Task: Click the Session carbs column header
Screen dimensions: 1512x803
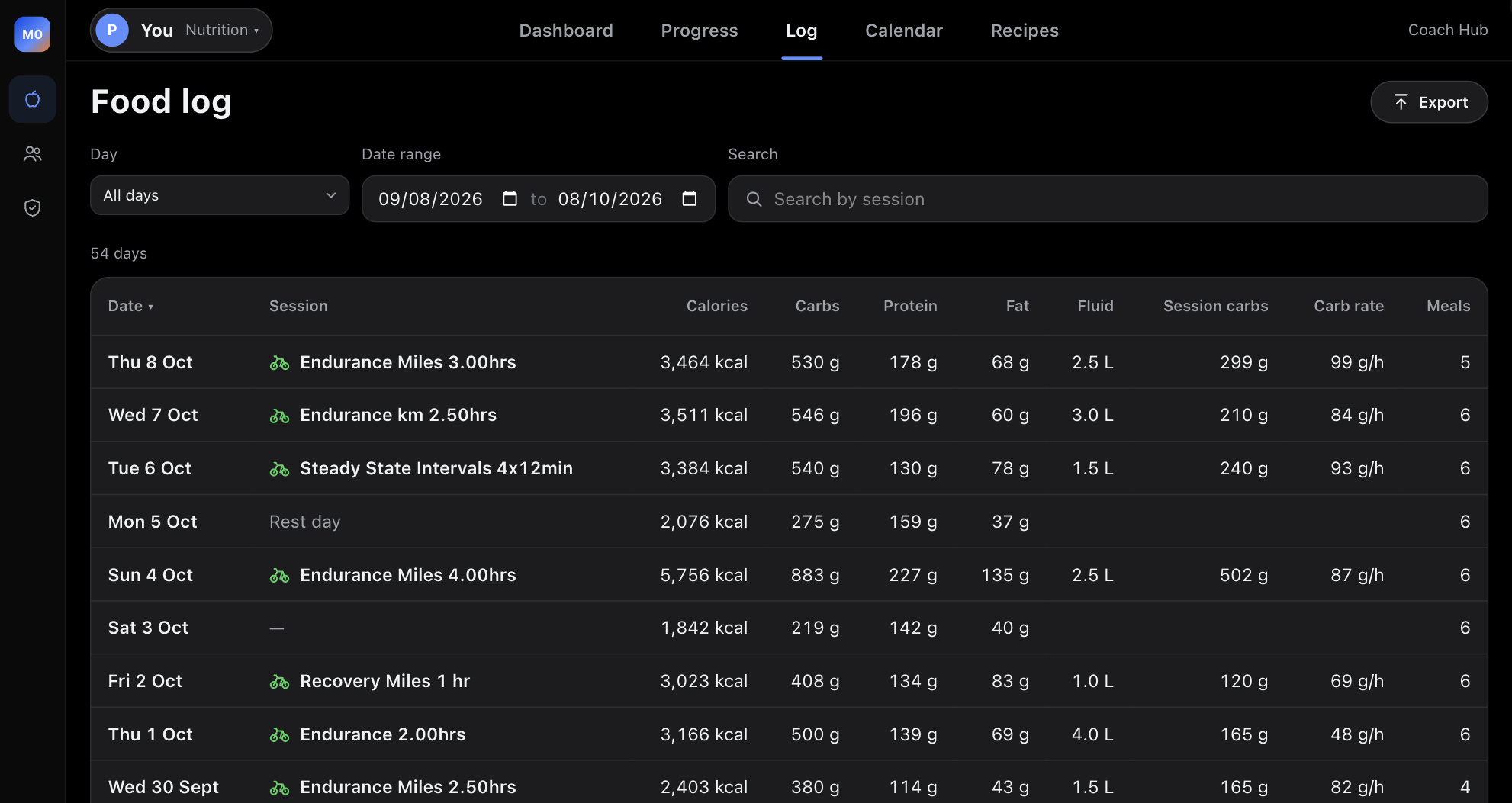Action: coord(1216,306)
